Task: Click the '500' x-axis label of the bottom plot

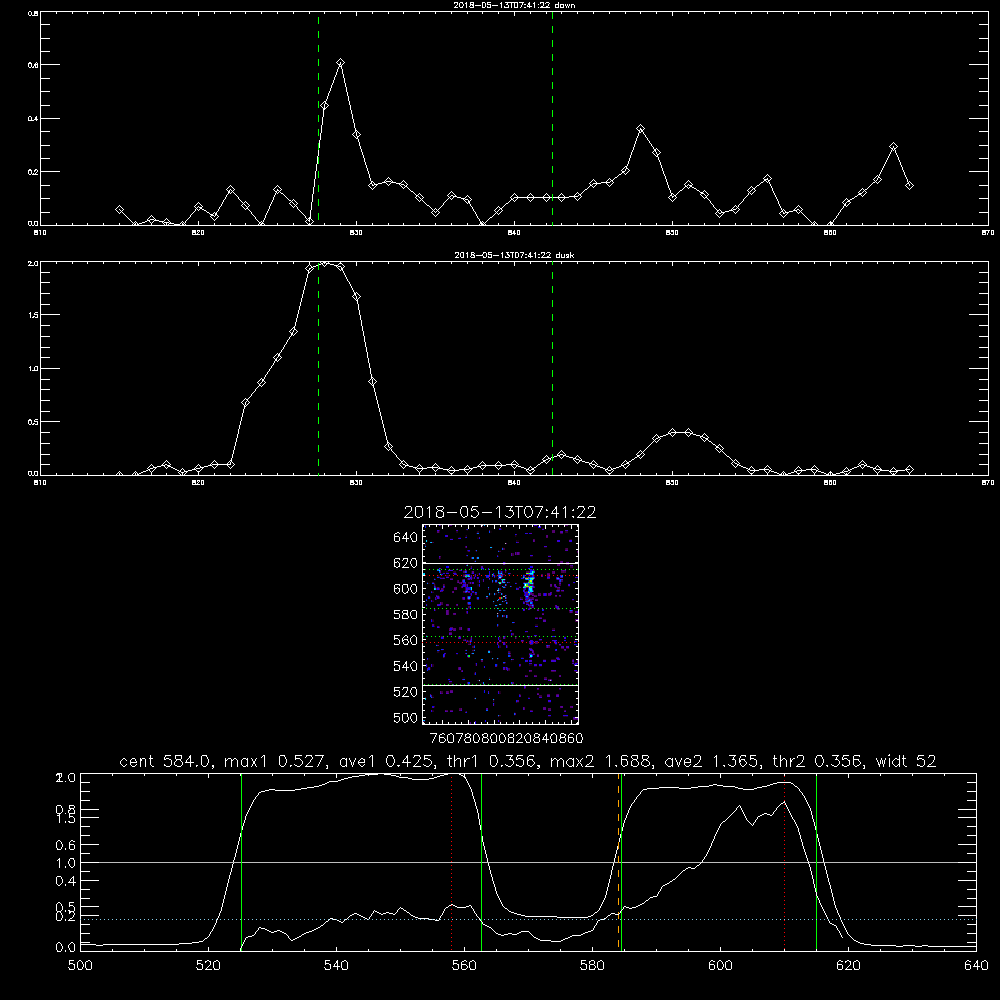Action: 80,966
